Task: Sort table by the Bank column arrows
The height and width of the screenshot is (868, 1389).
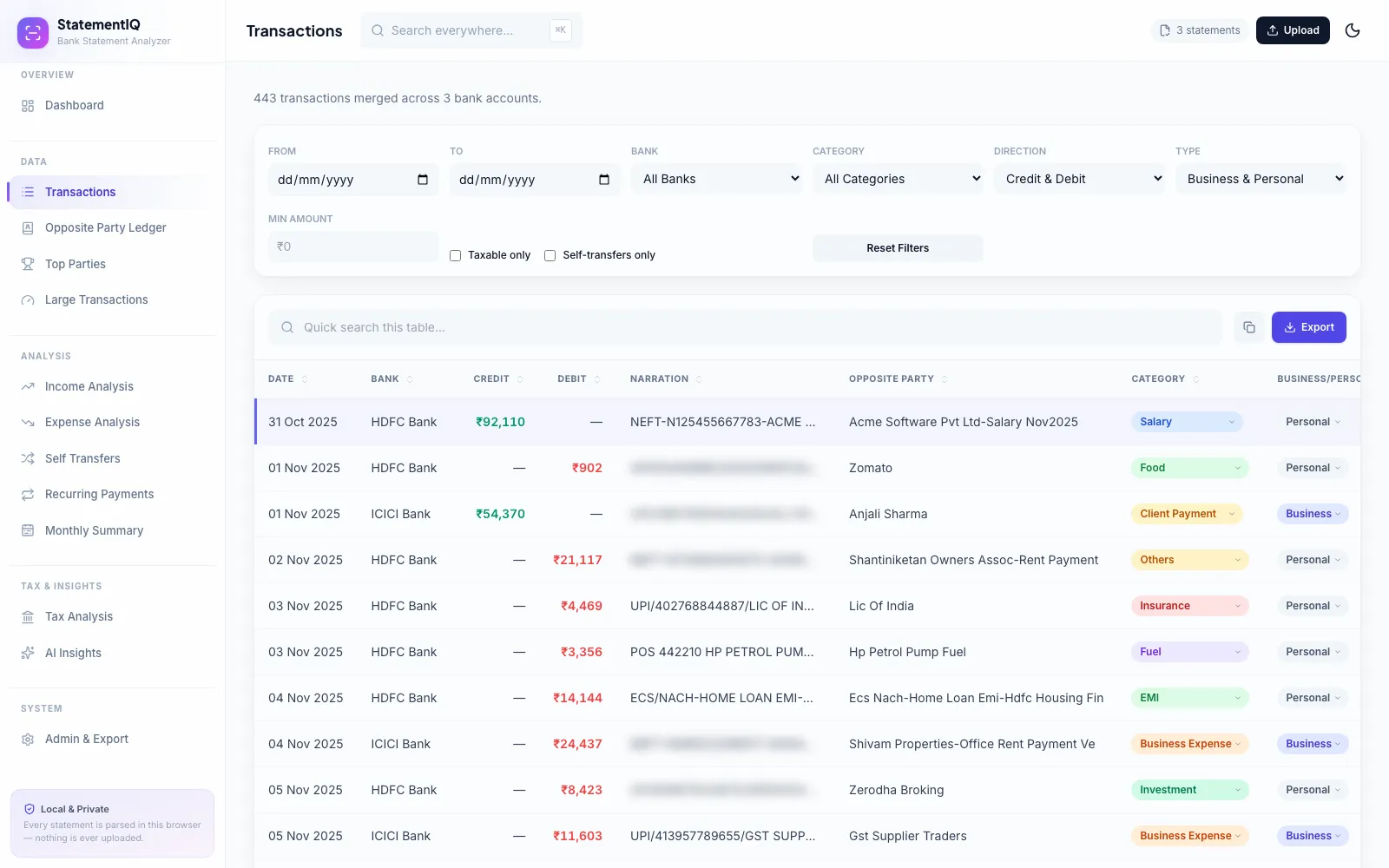Action: pyautogui.click(x=410, y=379)
